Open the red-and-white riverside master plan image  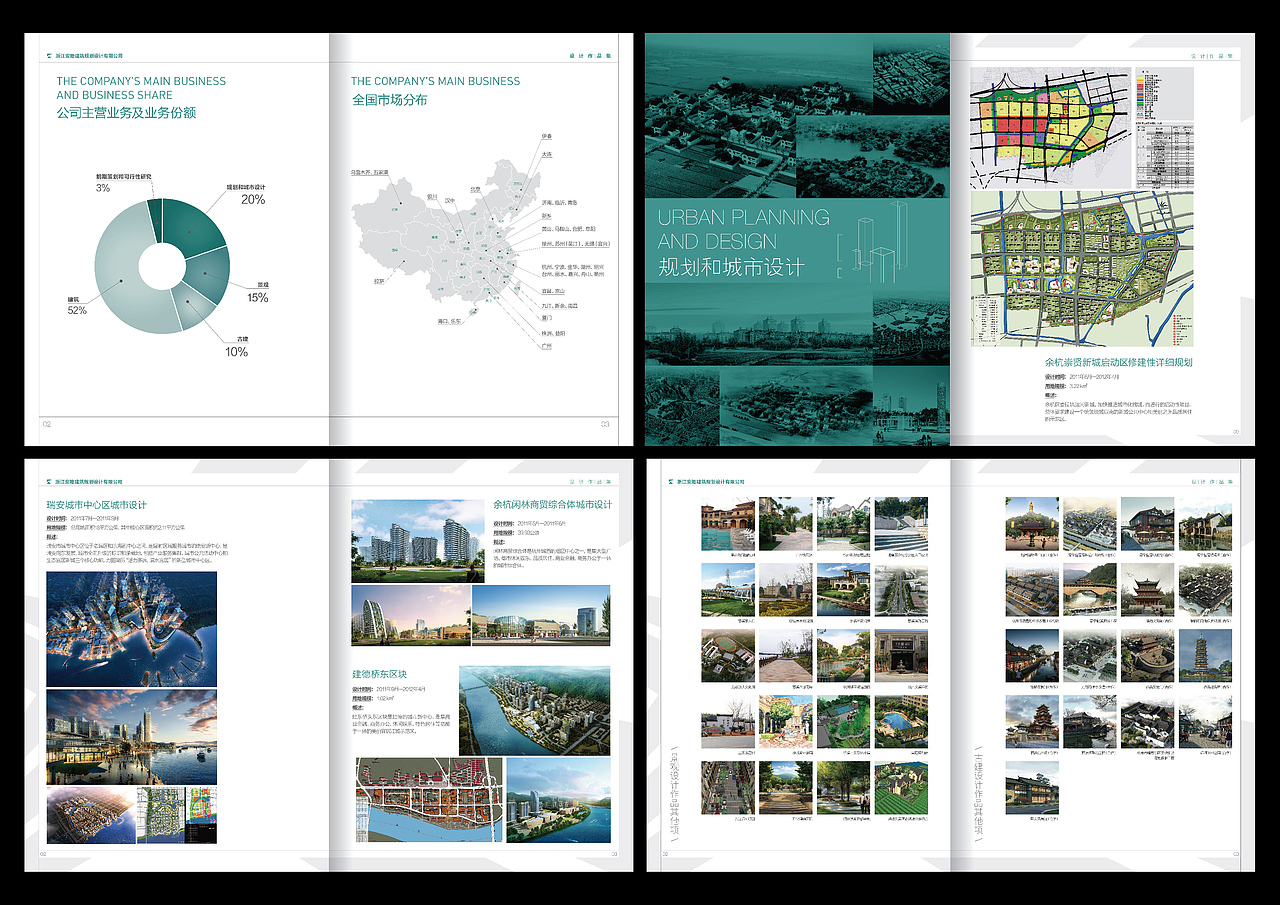click(429, 800)
